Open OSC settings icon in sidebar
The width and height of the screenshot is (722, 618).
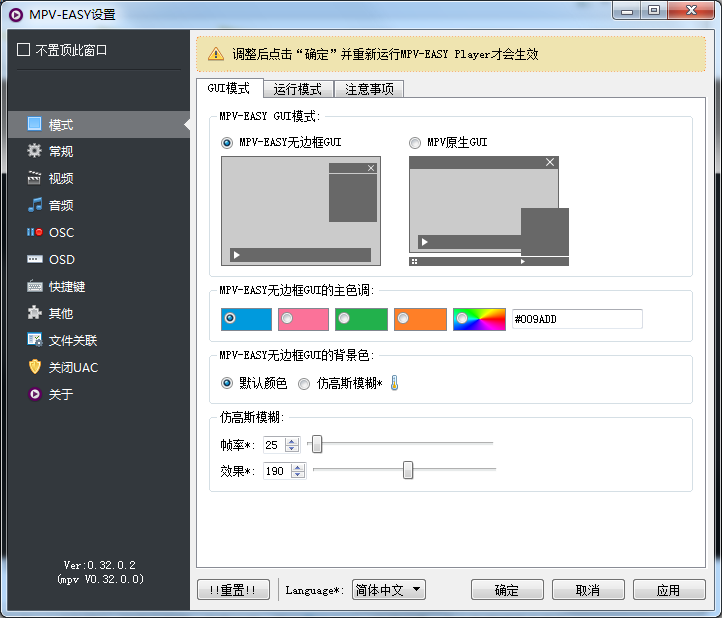35,232
